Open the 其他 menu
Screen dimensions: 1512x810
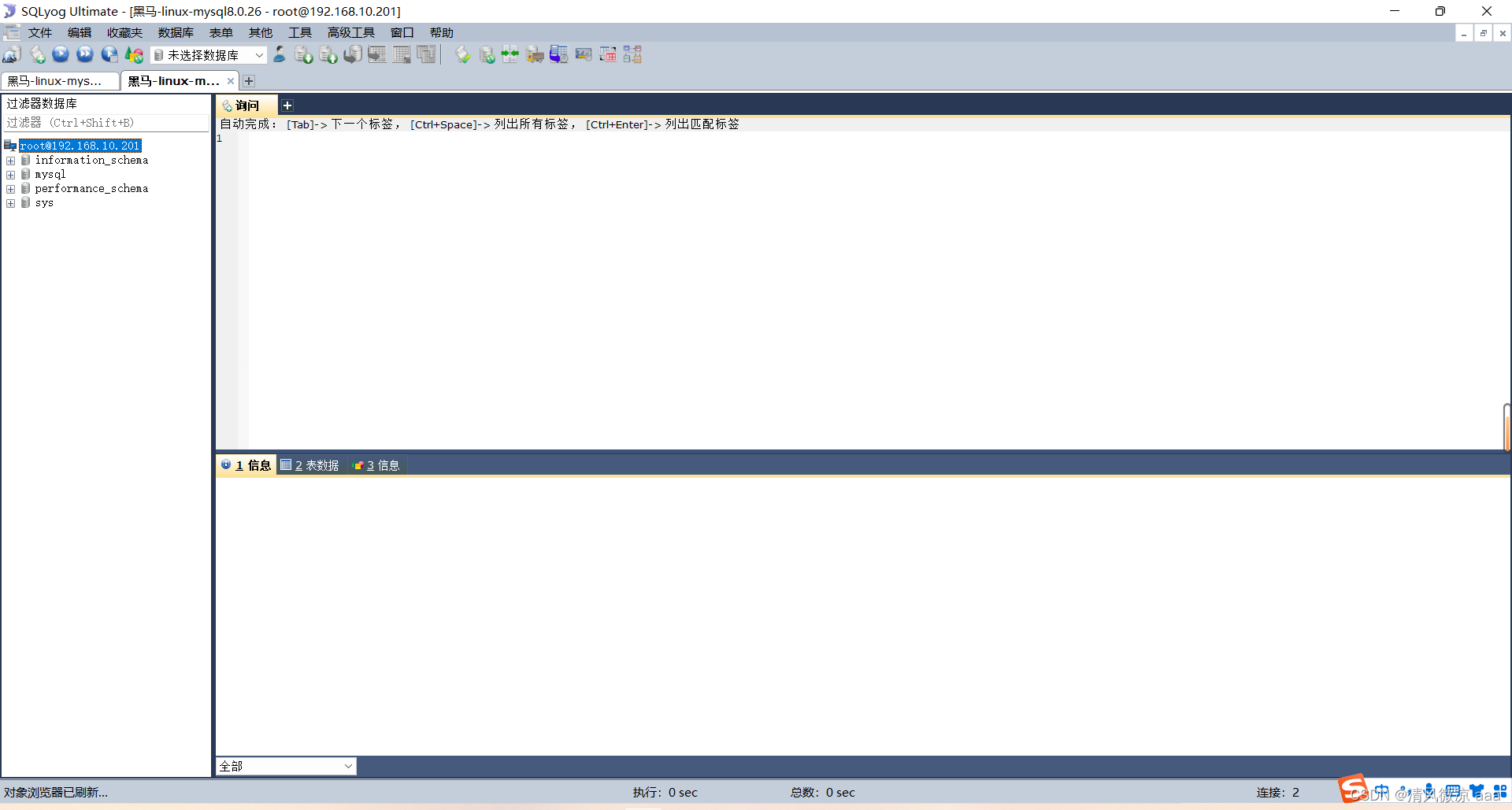point(261,33)
